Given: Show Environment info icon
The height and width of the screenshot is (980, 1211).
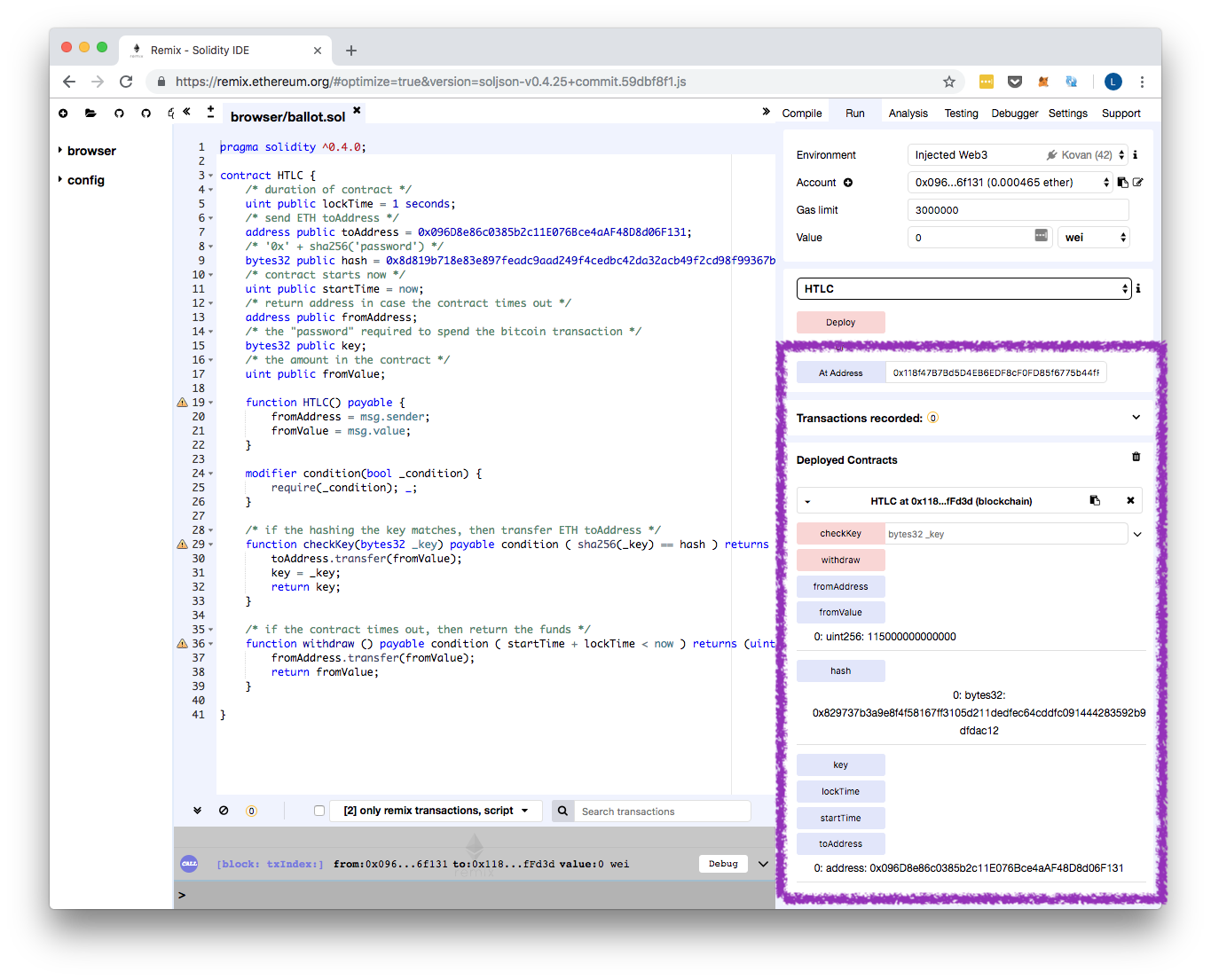Looking at the screenshot, I should [x=1136, y=154].
